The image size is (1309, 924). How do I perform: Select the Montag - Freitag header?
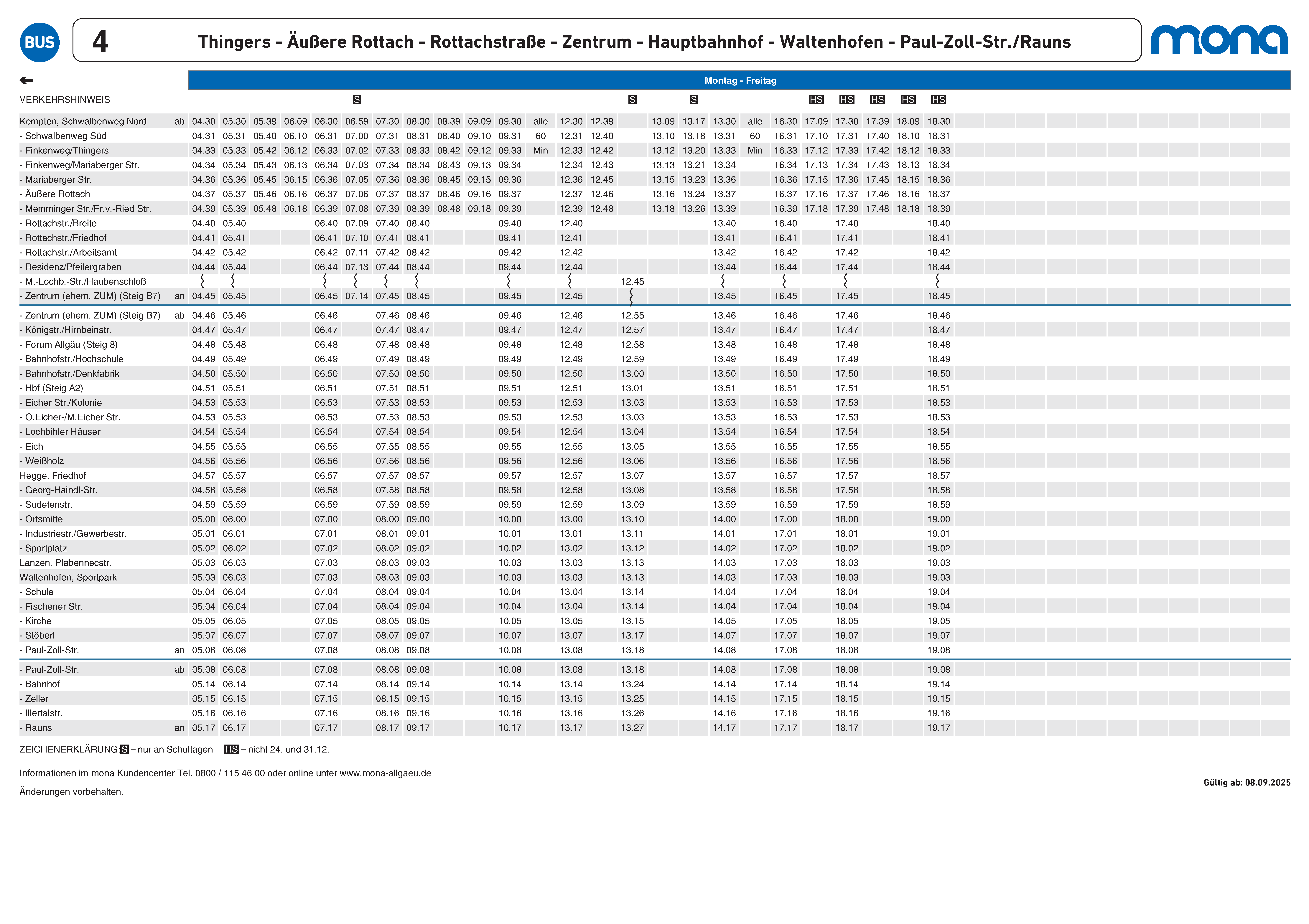tap(740, 80)
